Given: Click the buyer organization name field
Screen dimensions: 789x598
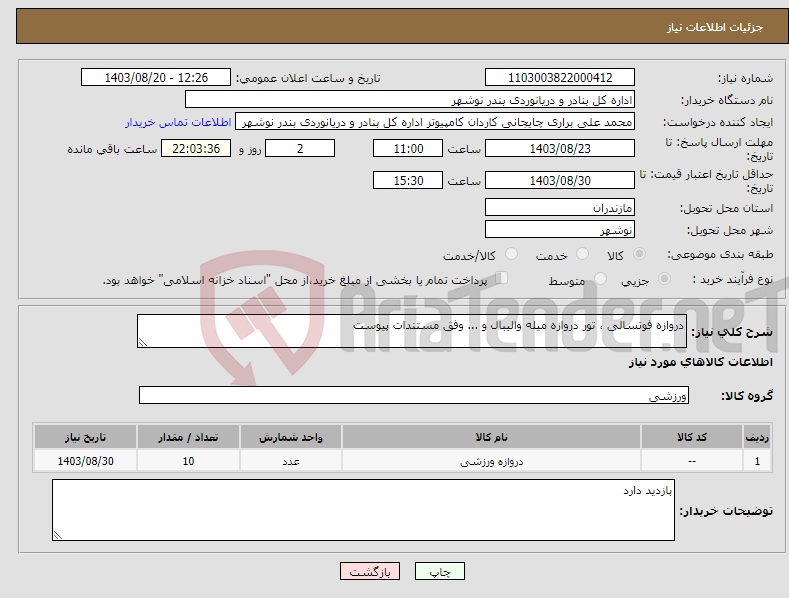Looking at the screenshot, I should point(410,100).
